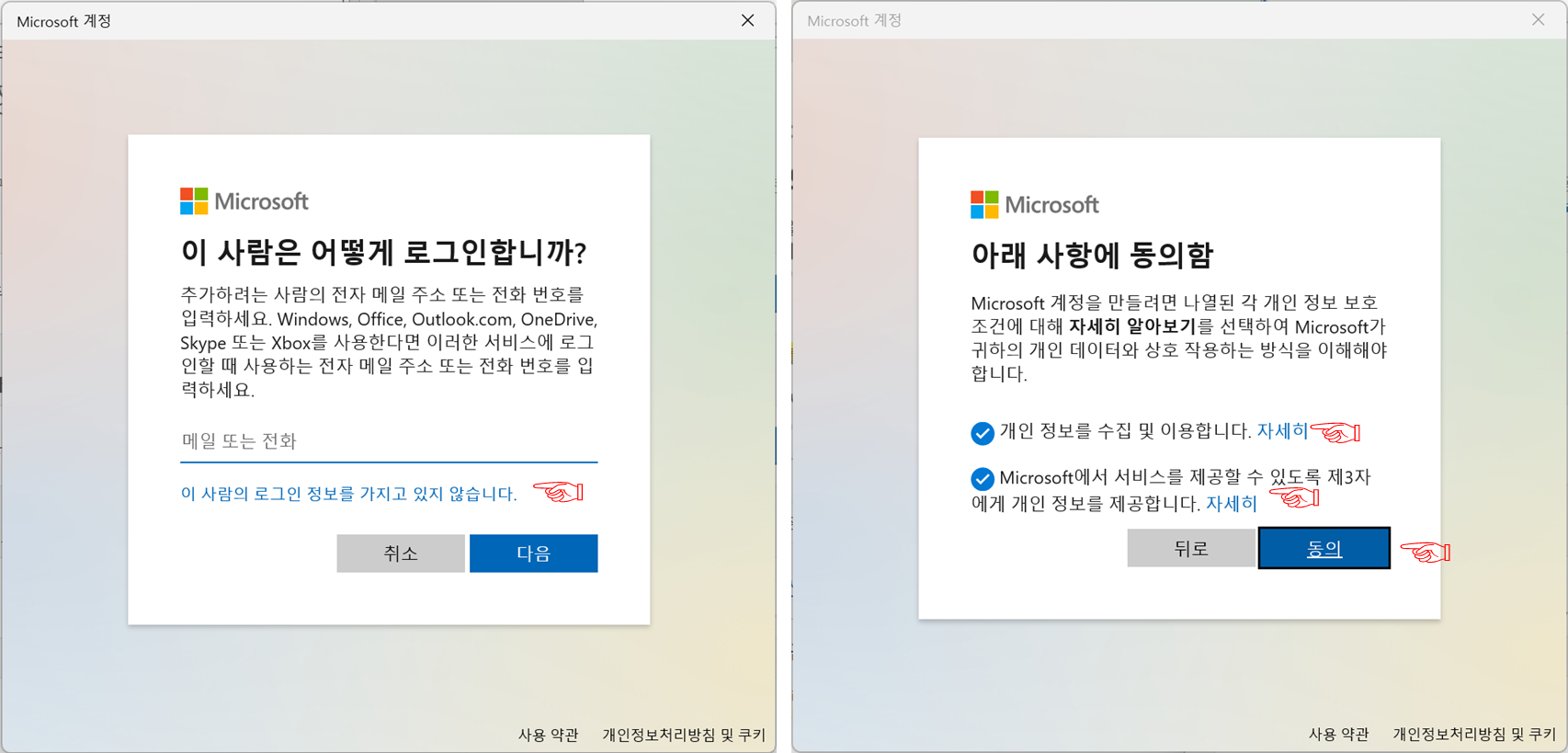Toggle the personal info collection checkbox
This screenshot has height=753, width=1568.
pos(983,433)
